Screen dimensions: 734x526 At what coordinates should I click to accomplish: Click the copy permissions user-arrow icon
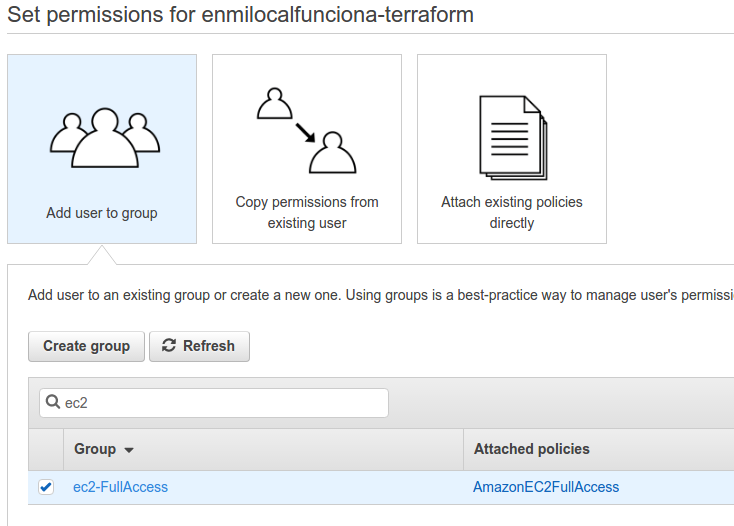coord(306,131)
